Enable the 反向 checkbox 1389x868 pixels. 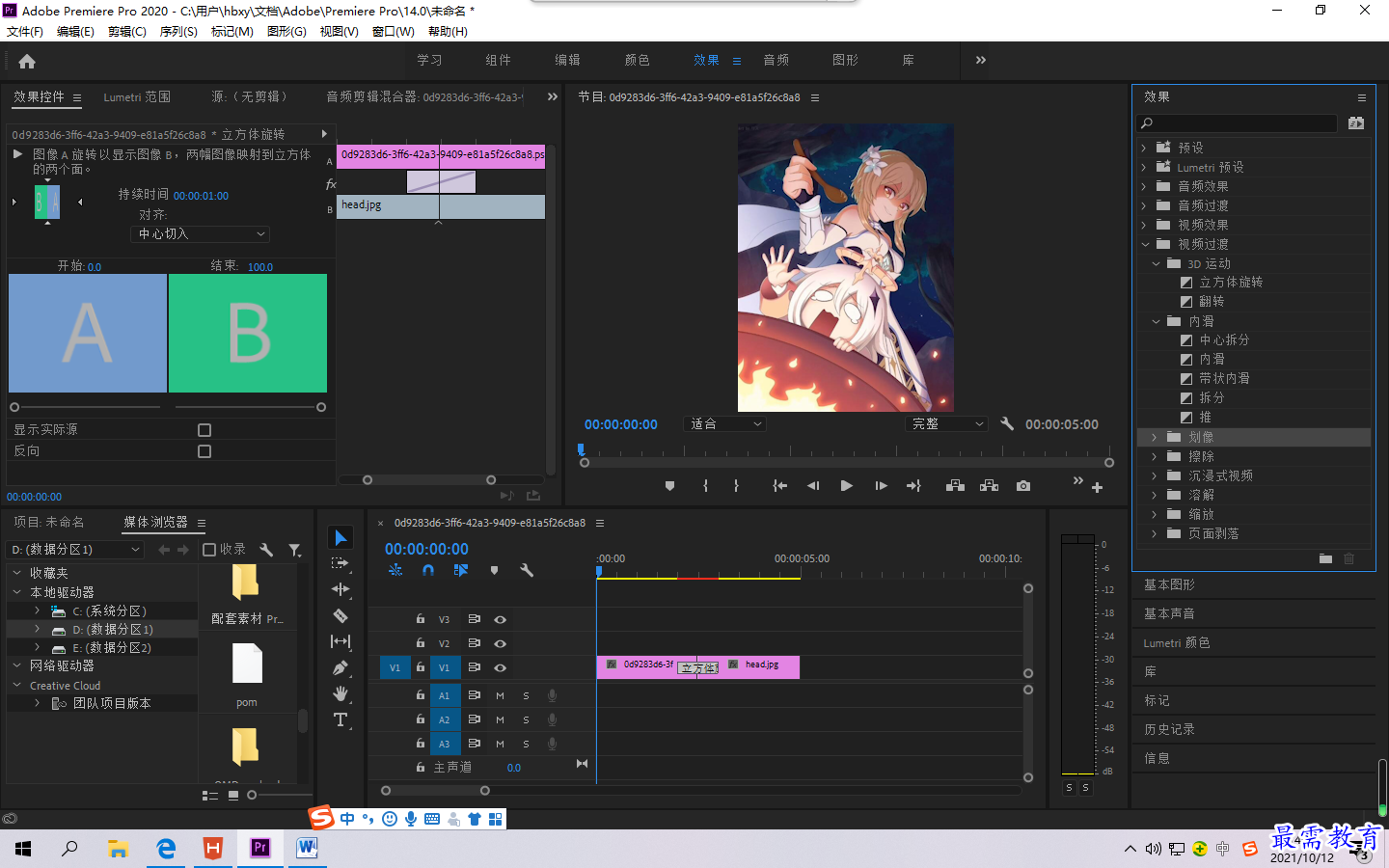pyautogui.click(x=204, y=451)
